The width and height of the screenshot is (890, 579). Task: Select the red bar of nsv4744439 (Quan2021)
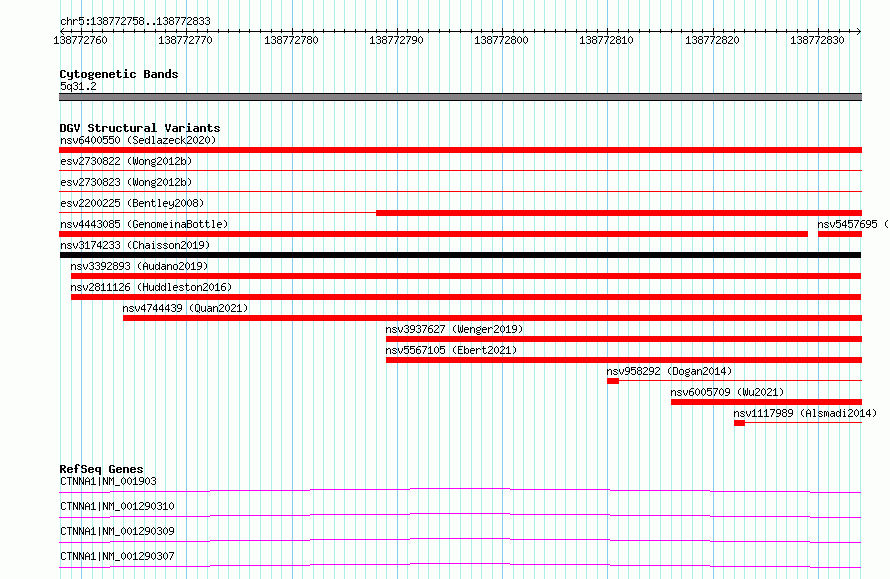click(x=492, y=318)
